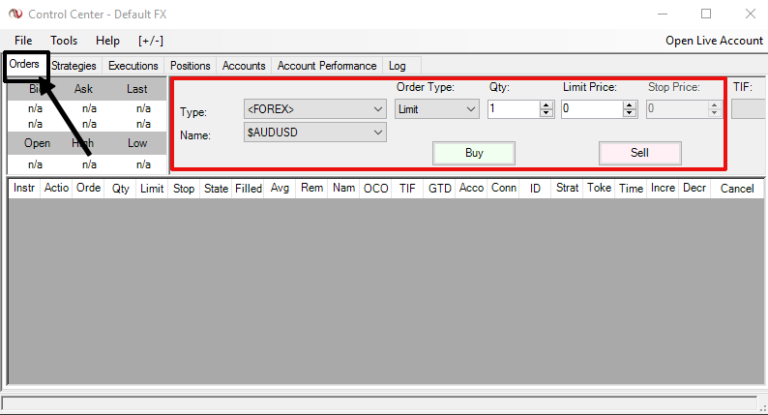This screenshot has height=415, width=768.
Task: Click into the Qty input field
Action: 513,109
